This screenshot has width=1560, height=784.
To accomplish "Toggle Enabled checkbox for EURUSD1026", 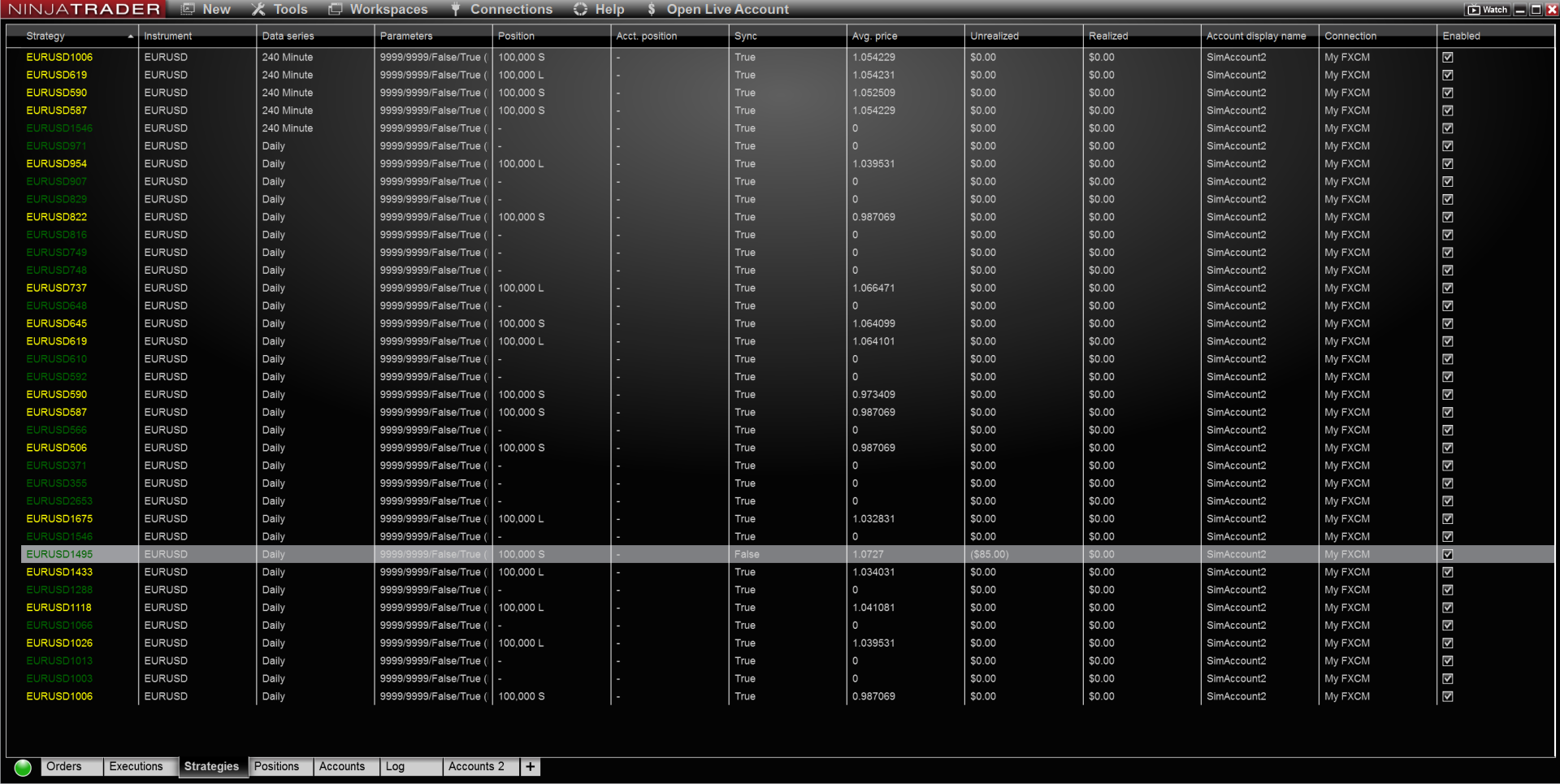I will (x=1448, y=643).
